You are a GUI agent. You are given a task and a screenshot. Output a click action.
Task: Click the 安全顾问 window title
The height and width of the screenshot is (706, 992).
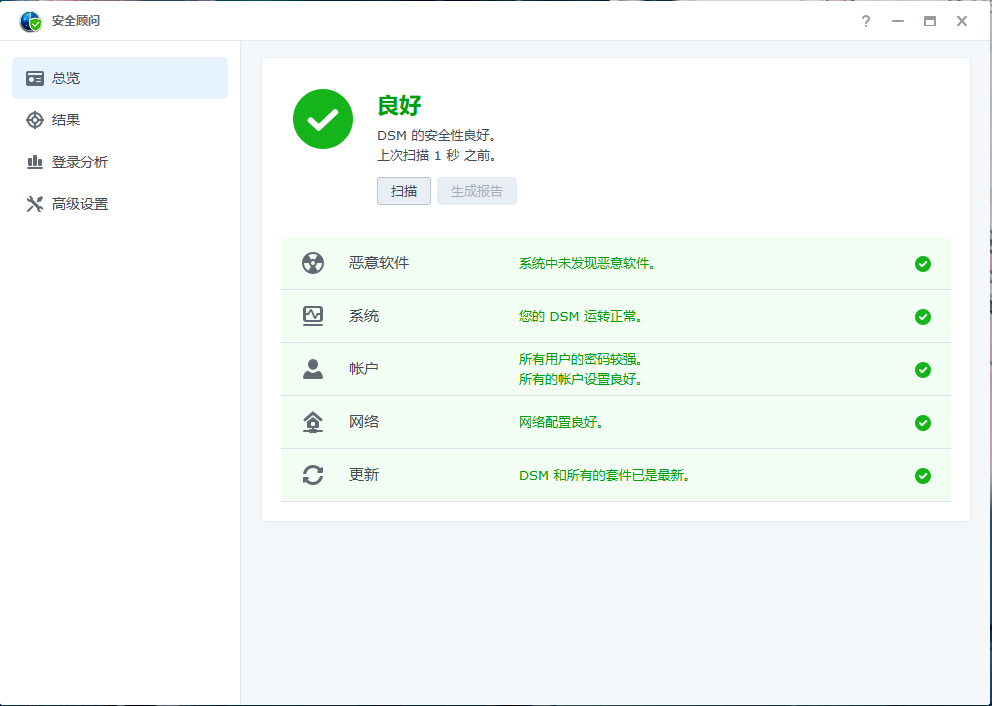coord(76,21)
